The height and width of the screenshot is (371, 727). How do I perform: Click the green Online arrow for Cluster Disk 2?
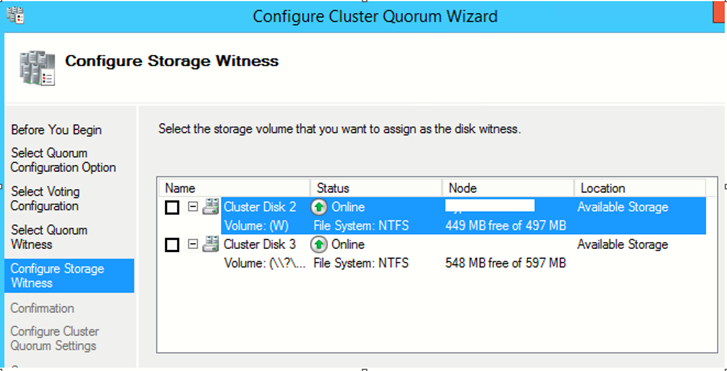pos(319,207)
